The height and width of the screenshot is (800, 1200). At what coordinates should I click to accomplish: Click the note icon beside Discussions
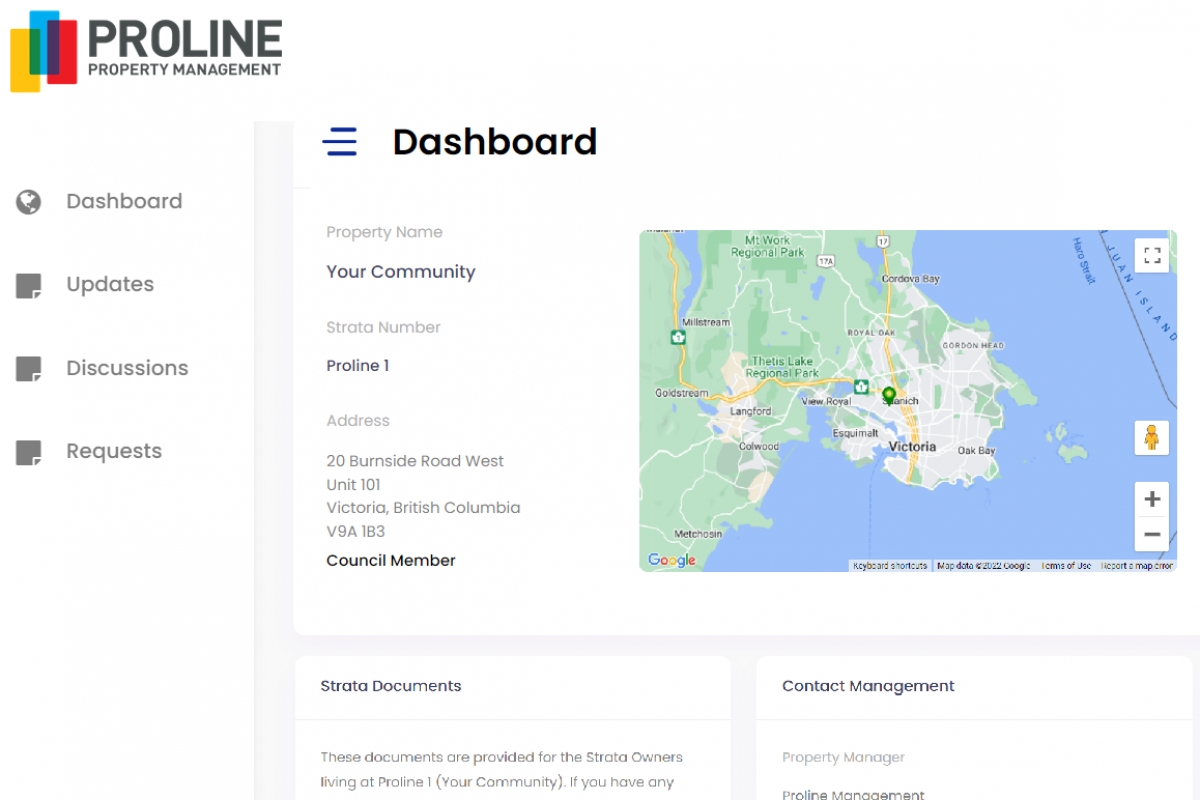point(29,369)
